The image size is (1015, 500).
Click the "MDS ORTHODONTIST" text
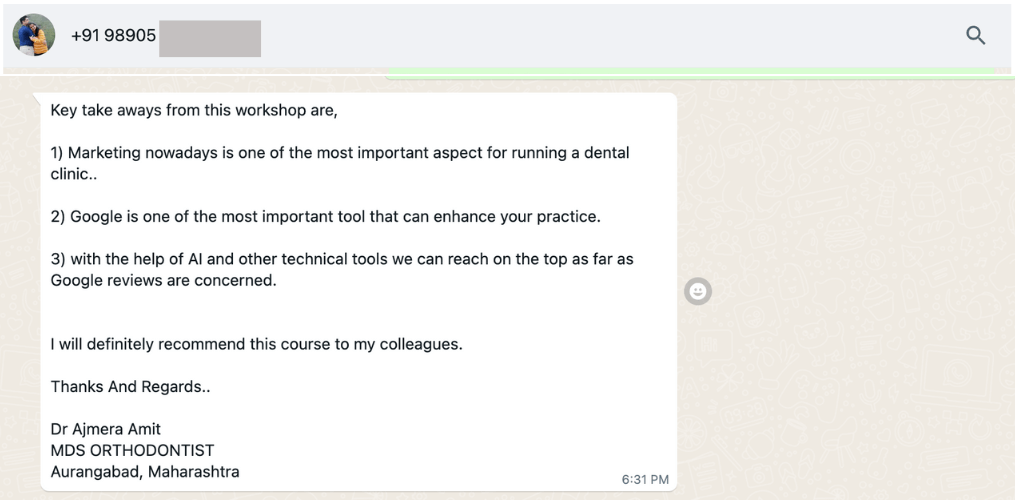click(x=132, y=450)
